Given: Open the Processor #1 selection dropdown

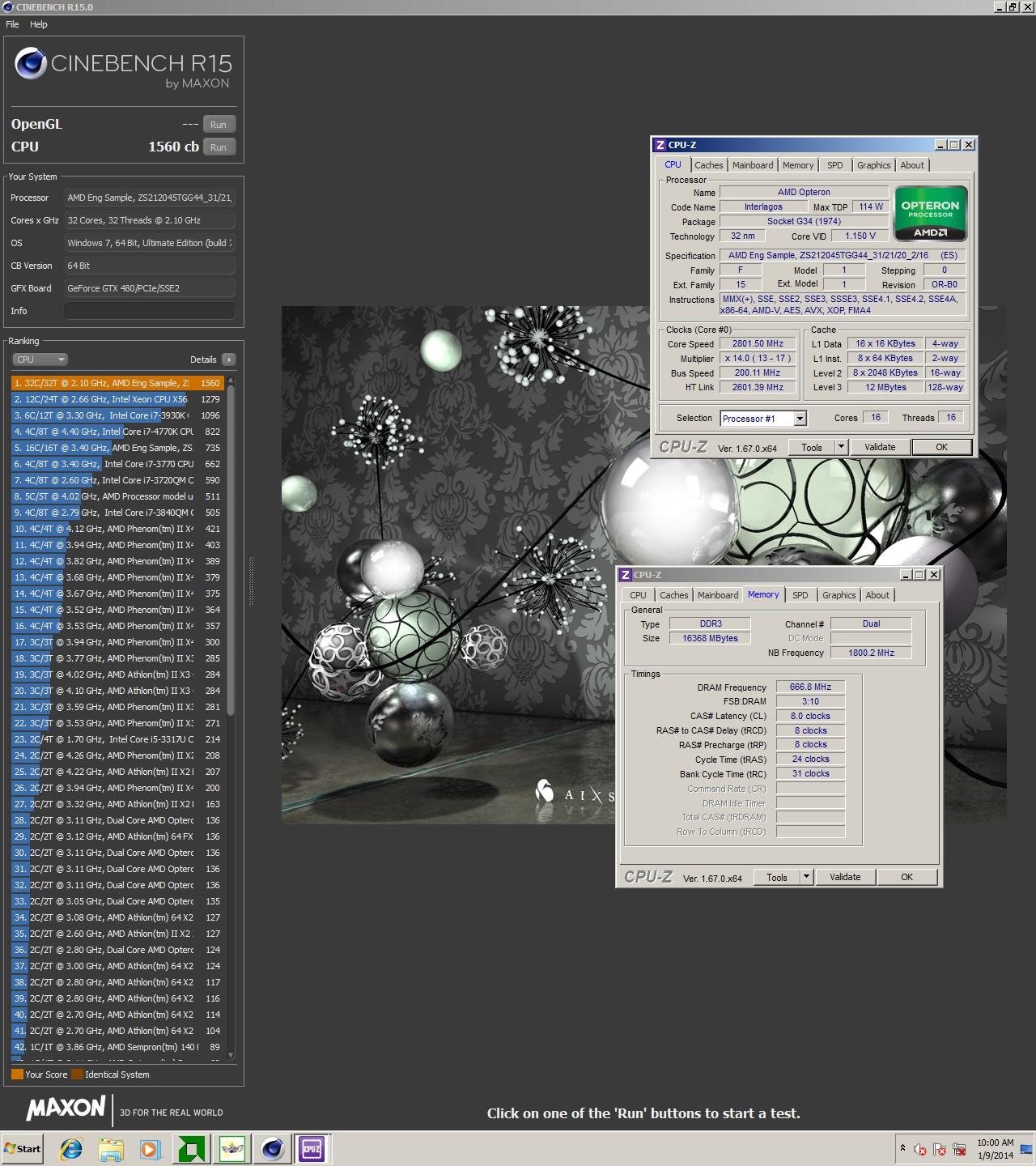Looking at the screenshot, I should point(763,419).
